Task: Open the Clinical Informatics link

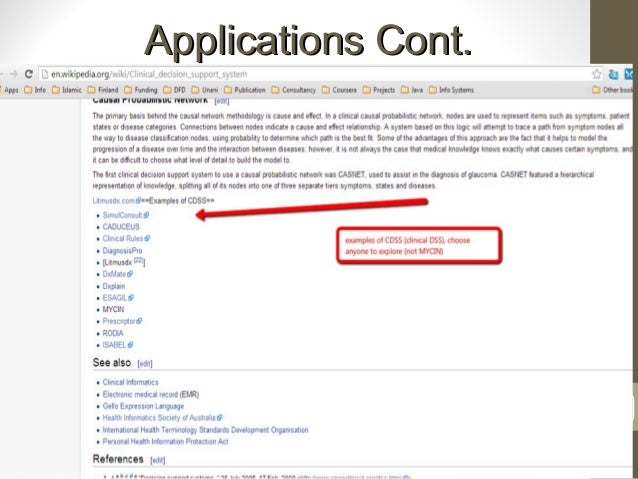Action: pyautogui.click(x=130, y=382)
